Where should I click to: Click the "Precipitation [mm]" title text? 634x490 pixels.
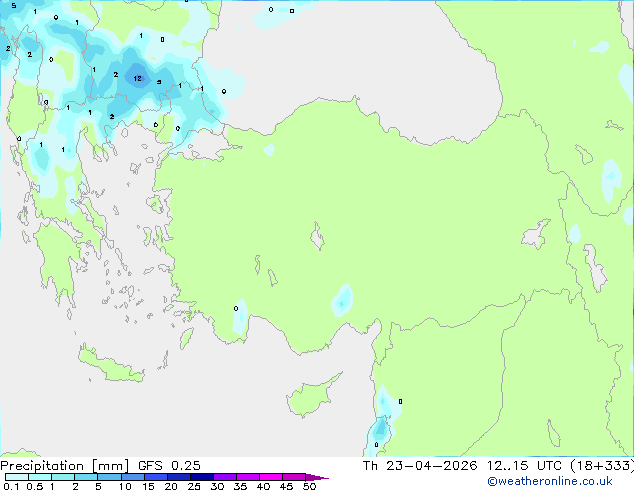(x=65, y=466)
